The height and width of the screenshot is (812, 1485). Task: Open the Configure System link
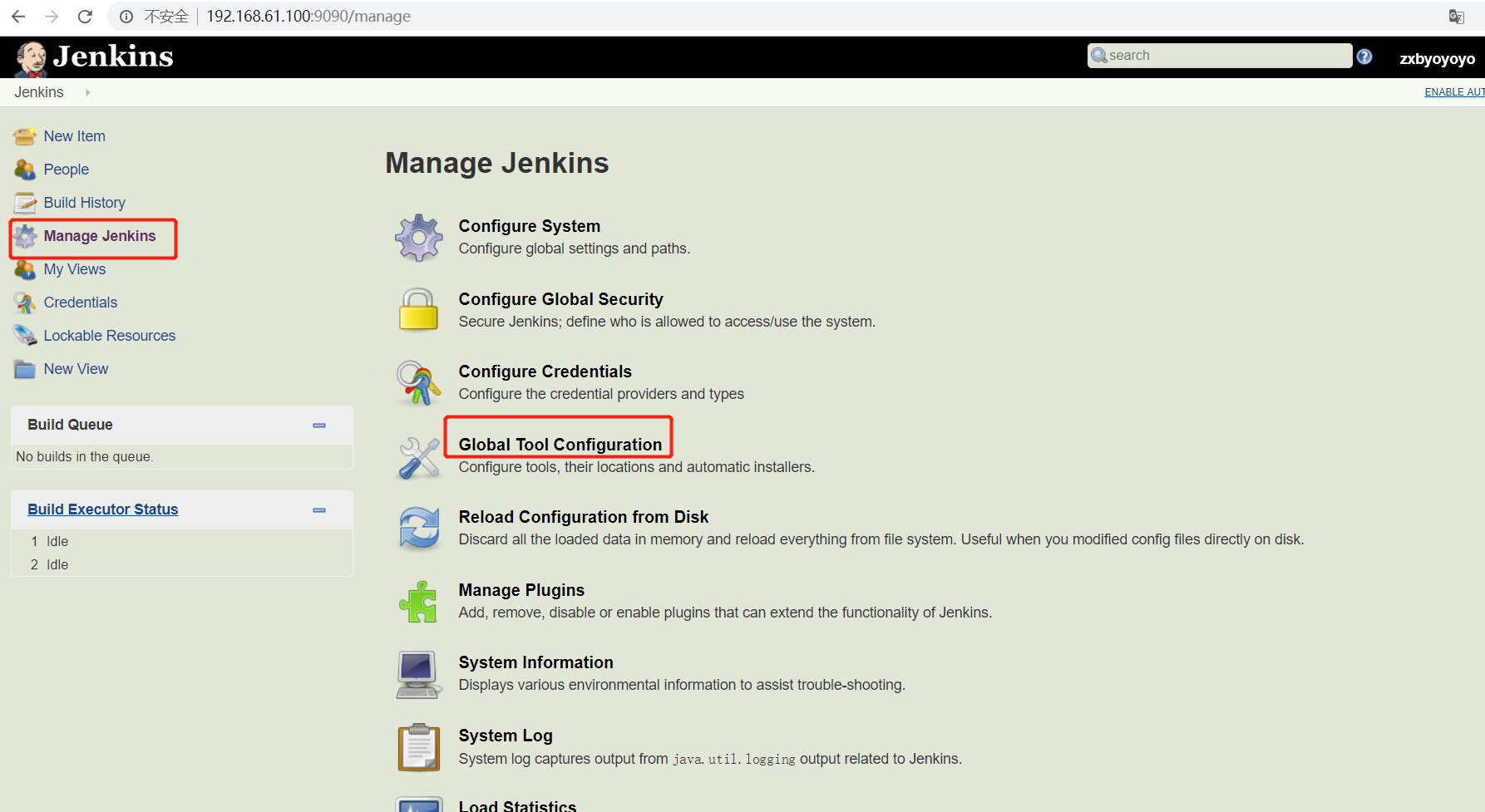[x=530, y=226]
